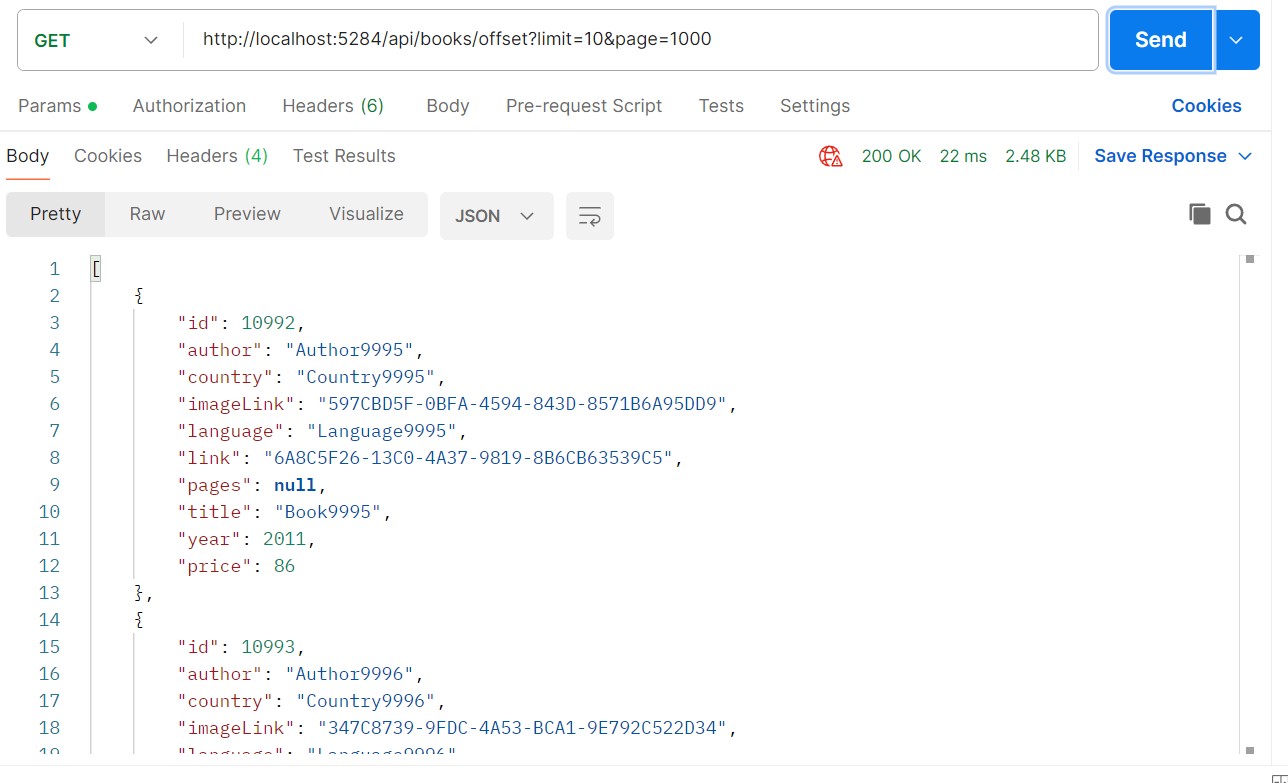The width and height of the screenshot is (1288, 783).
Task: Open the Tests tab
Action: click(x=721, y=106)
